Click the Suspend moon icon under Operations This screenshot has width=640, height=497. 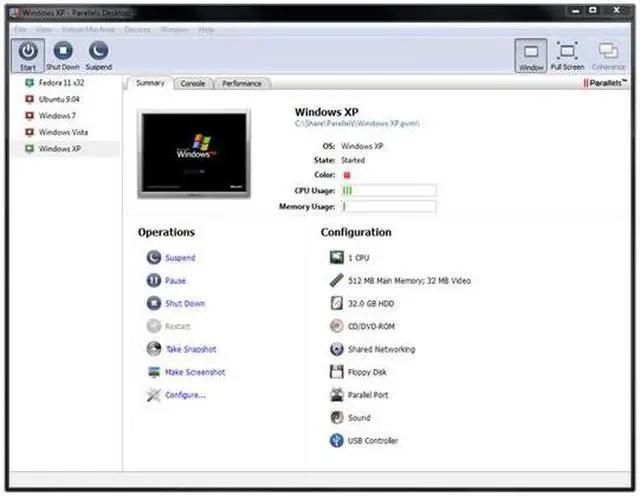[x=154, y=257]
